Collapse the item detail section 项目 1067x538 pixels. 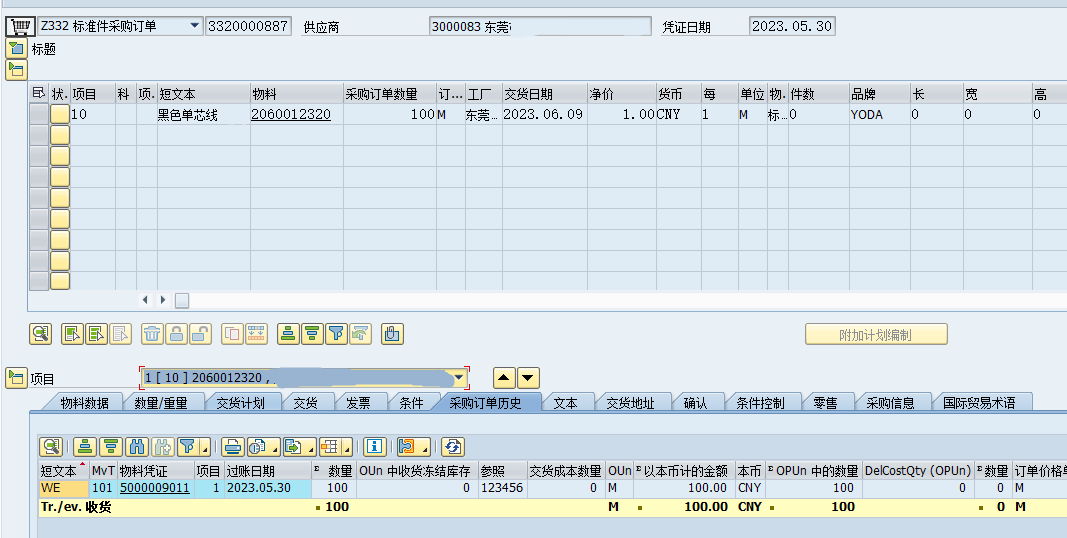pos(16,378)
